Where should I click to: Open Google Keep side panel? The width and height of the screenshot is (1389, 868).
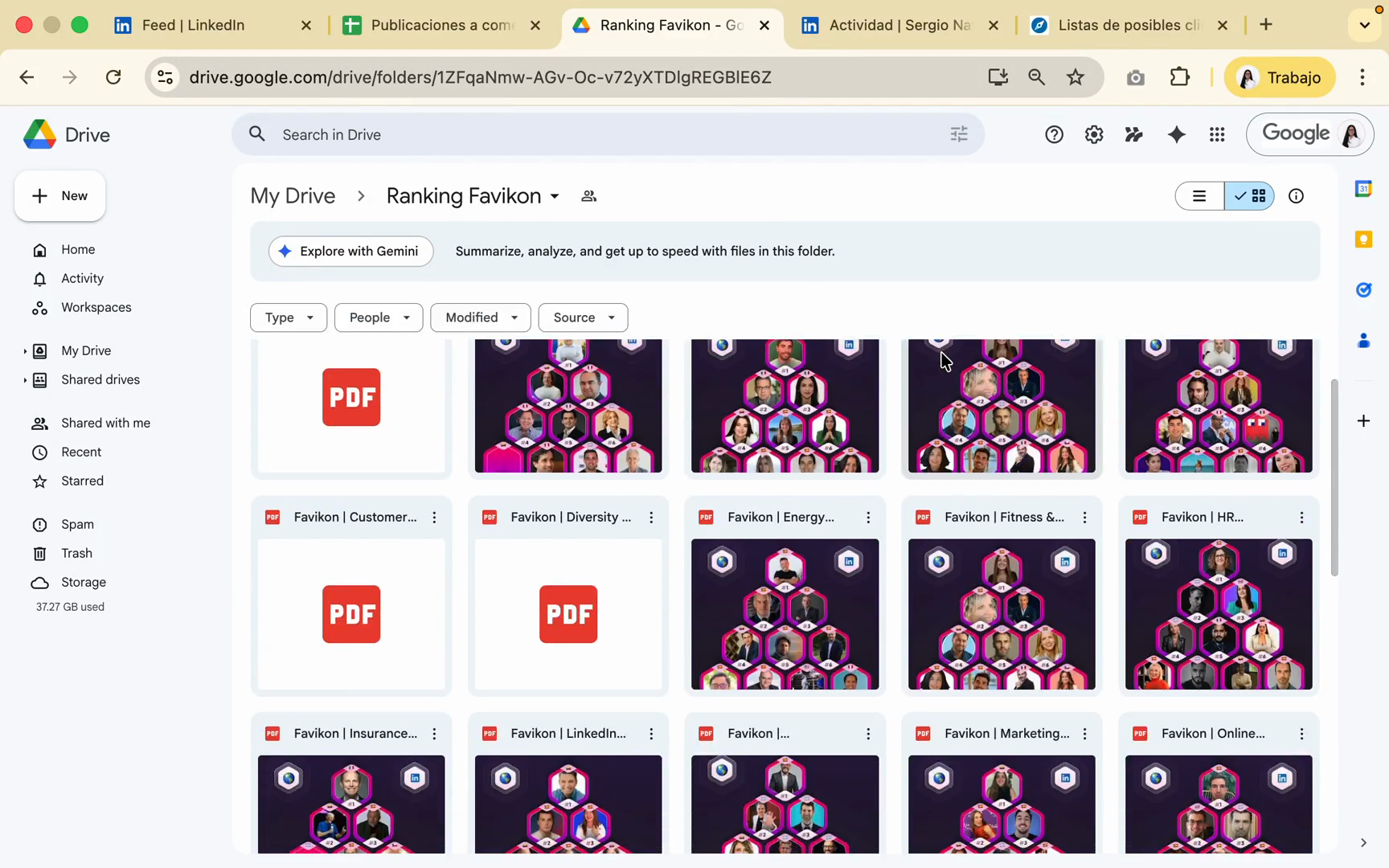[x=1363, y=240]
